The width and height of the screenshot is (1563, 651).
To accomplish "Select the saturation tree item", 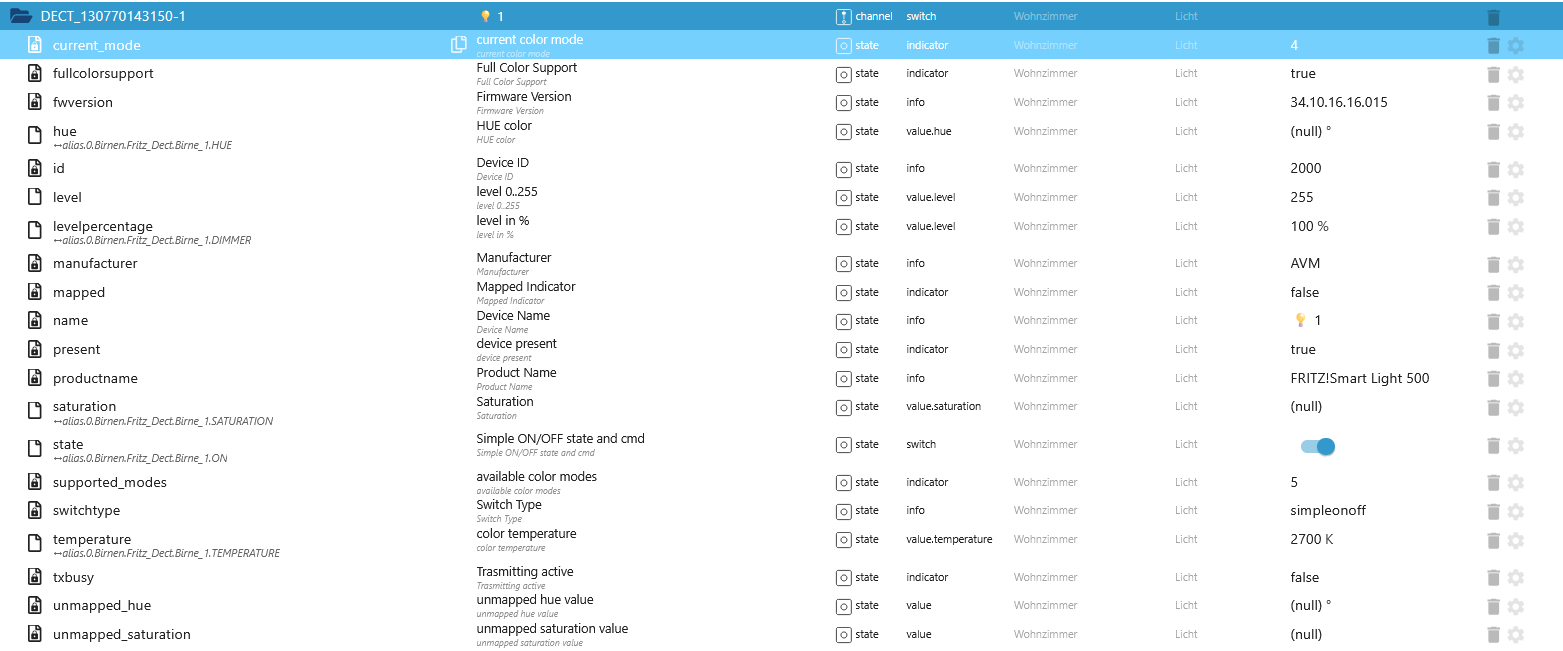I will click(x=84, y=407).
